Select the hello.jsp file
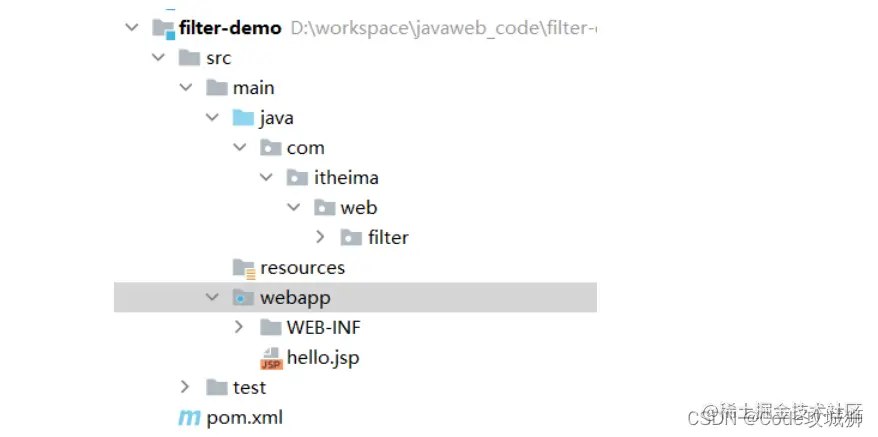 click(323, 357)
